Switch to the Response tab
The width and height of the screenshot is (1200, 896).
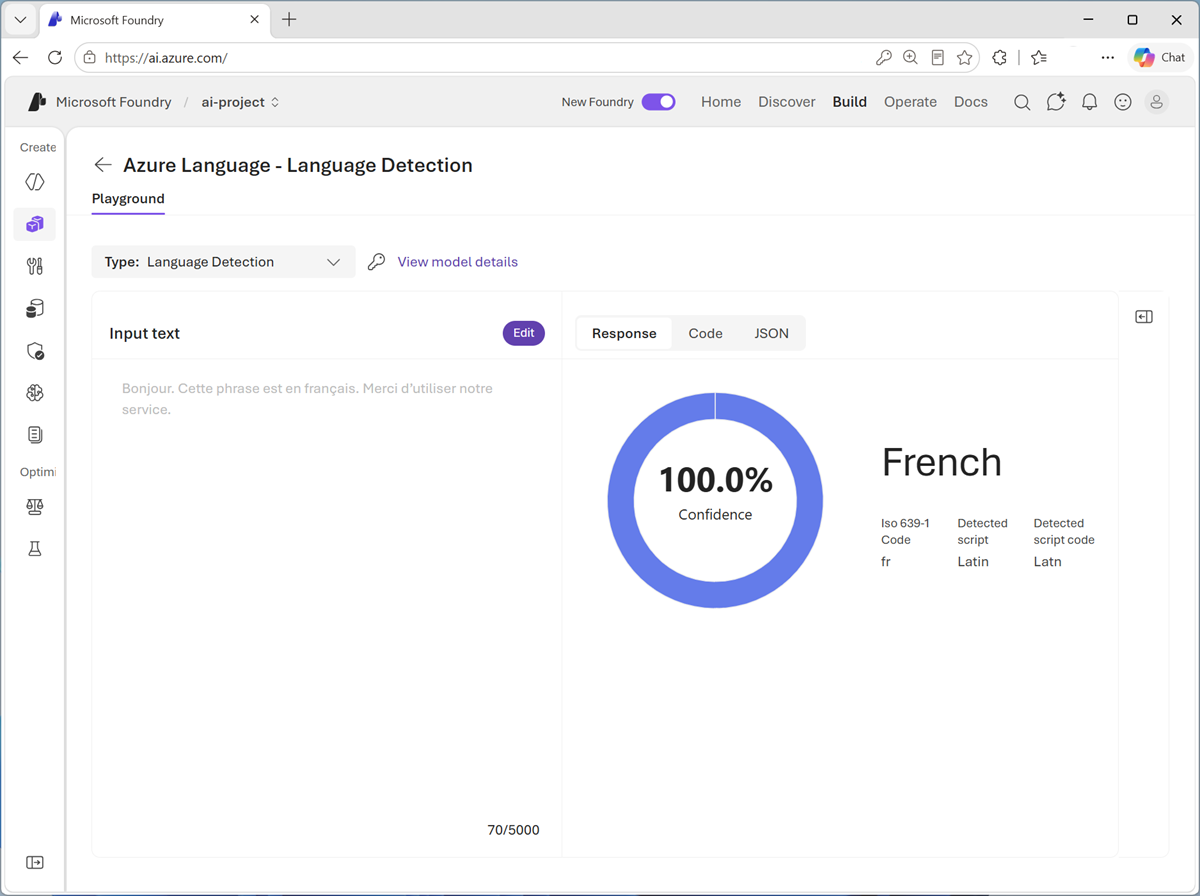point(624,334)
